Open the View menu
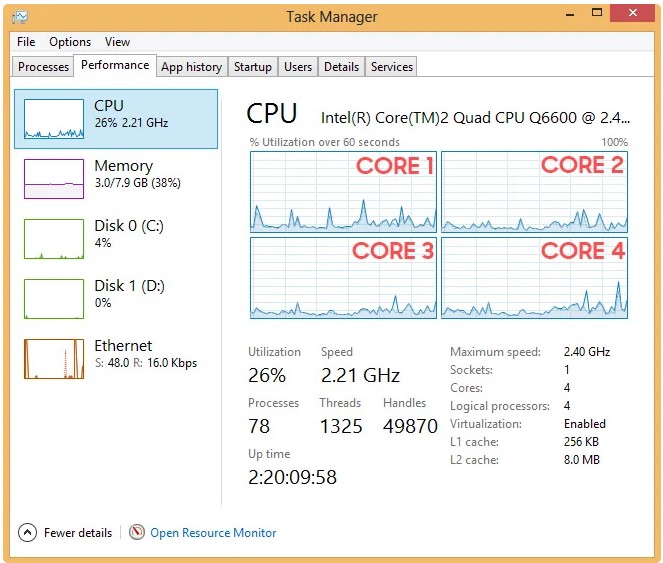Viewport: 663px width, 563px height. coord(118,42)
